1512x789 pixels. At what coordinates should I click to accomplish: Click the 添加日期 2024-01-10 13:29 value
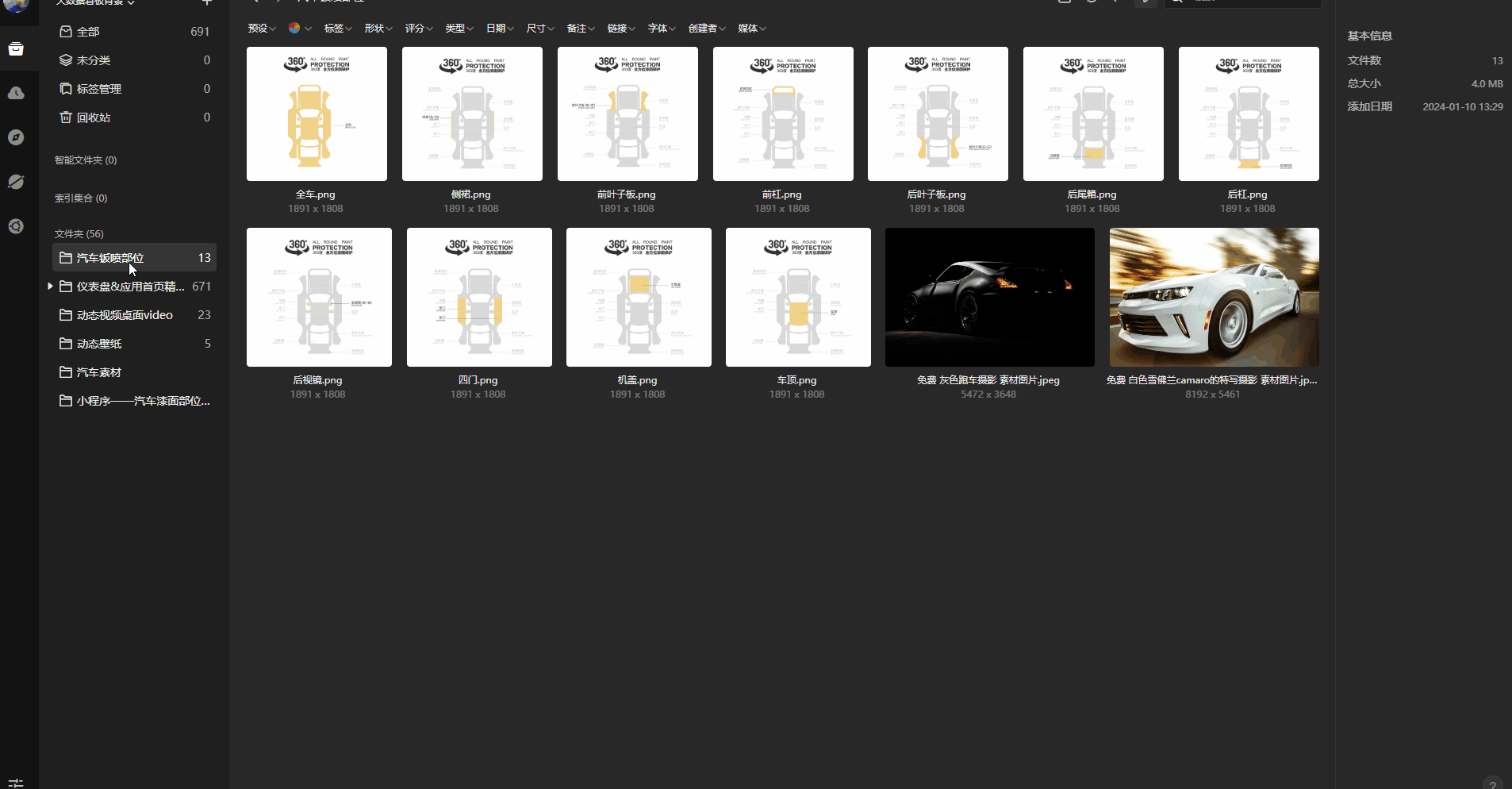[x=1463, y=107]
